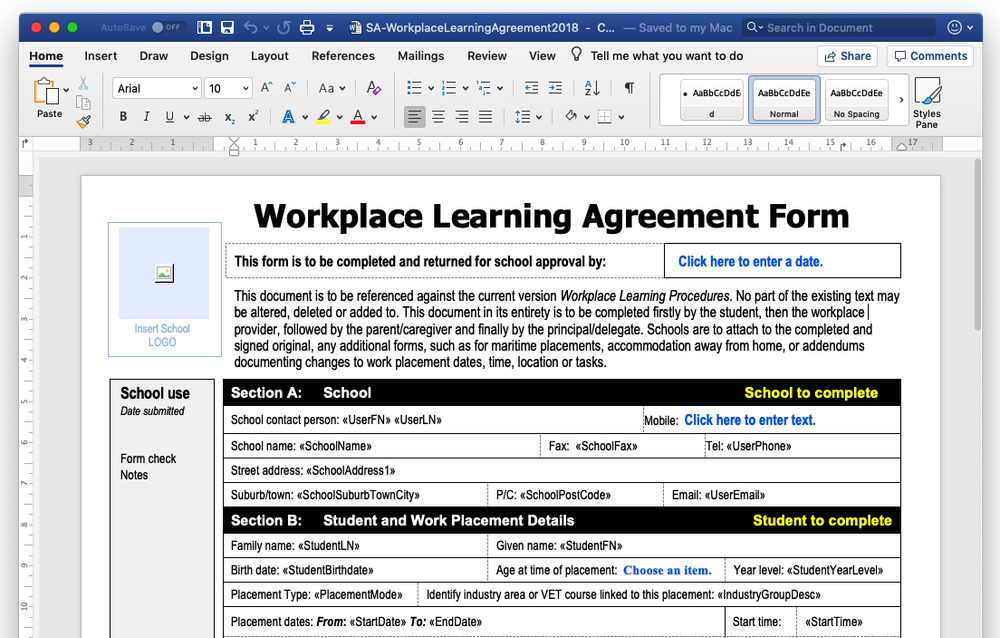Click the Save icon in title bar
Image resolution: width=1000 pixels, height=638 pixels.
click(227, 27)
